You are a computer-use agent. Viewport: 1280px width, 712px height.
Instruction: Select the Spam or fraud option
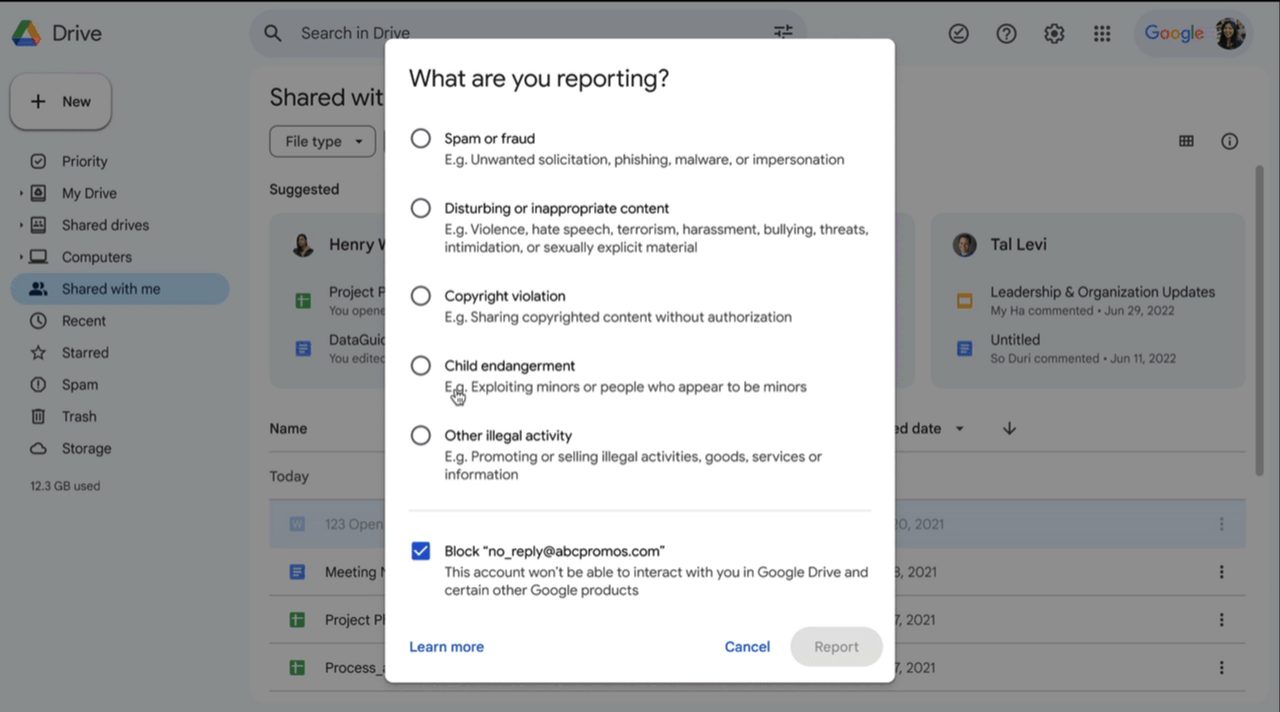[x=421, y=138]
